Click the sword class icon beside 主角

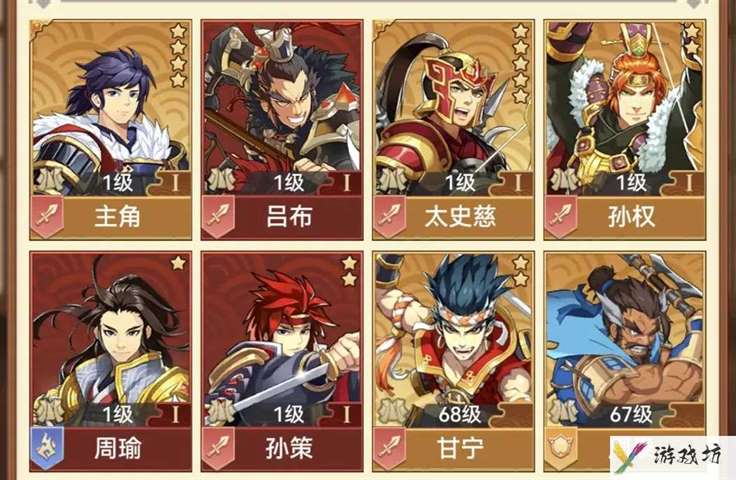[x=47, y=217]
